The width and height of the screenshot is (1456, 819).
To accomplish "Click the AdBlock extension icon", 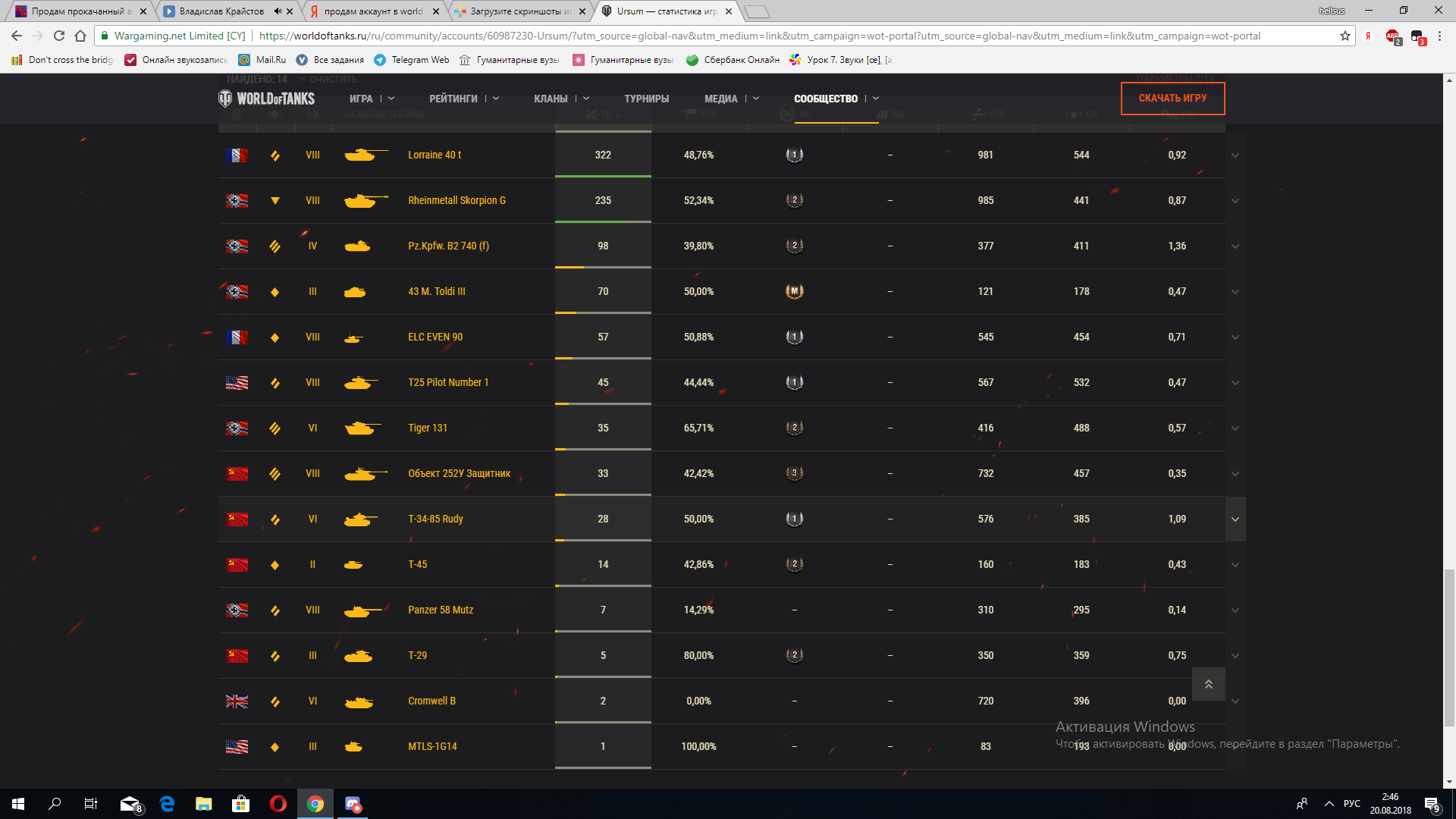I will point(1393,36).
